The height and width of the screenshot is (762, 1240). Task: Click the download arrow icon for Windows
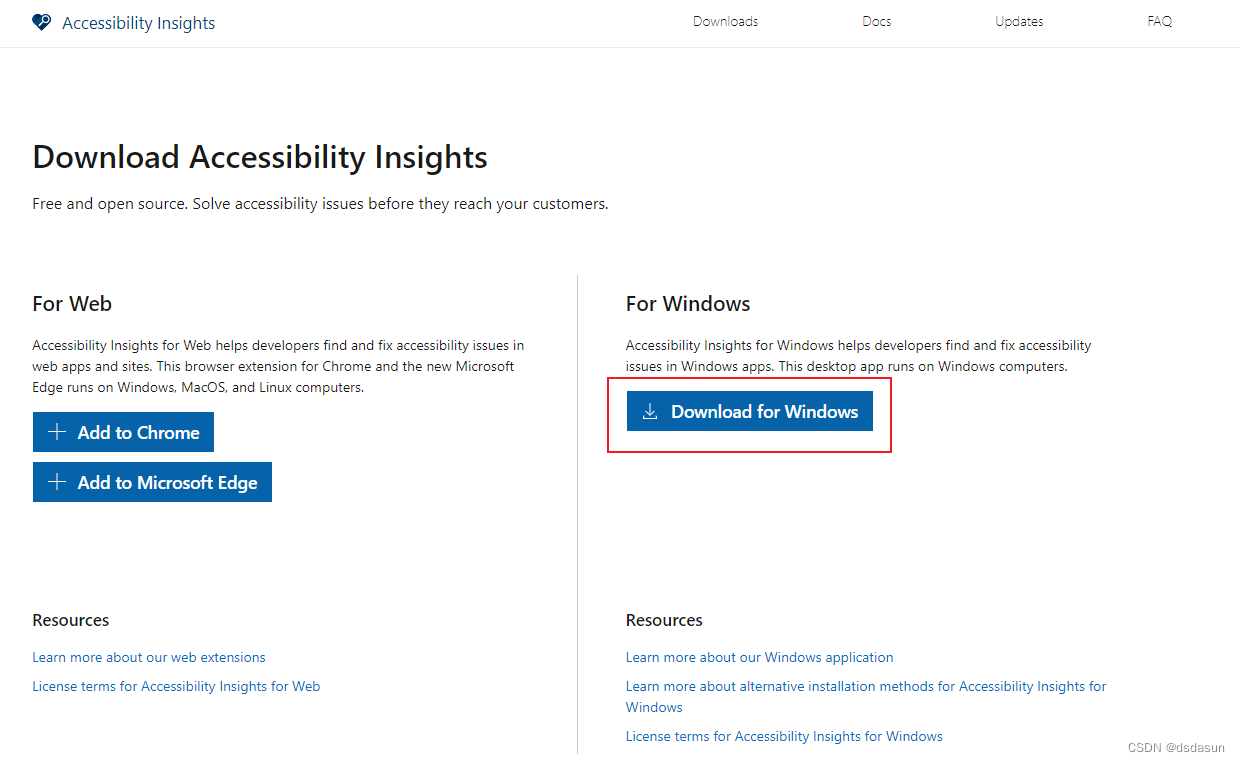[651, 411]
